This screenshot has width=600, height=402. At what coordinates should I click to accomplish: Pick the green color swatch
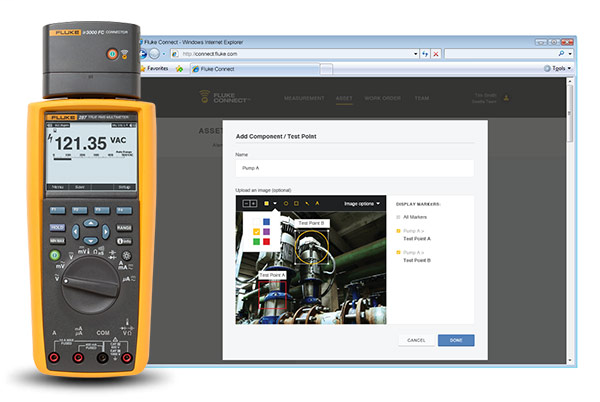(256, 241)
